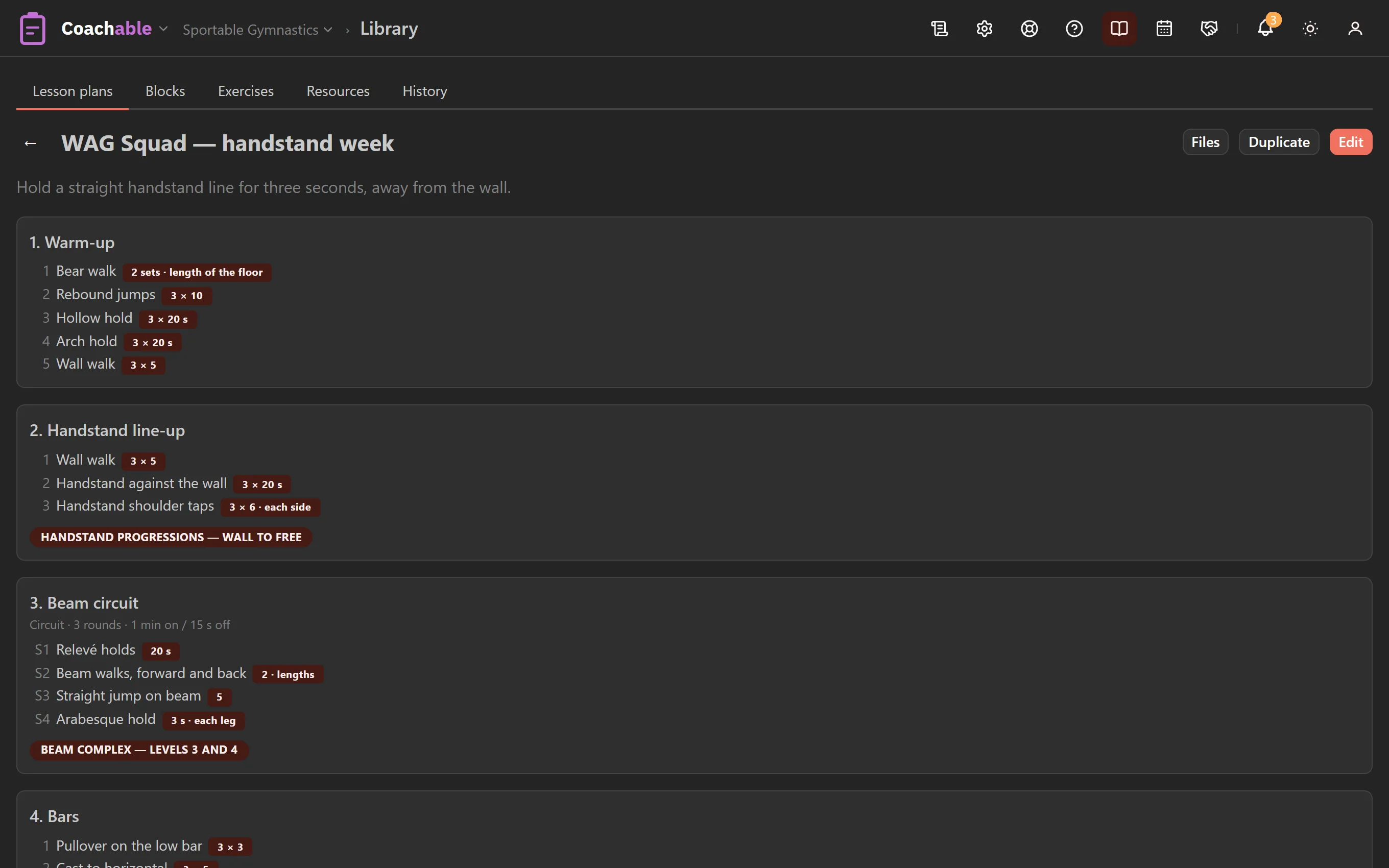Click the 4. Bars section heading
1389x868 pixels.
click(x=55, y=817)
